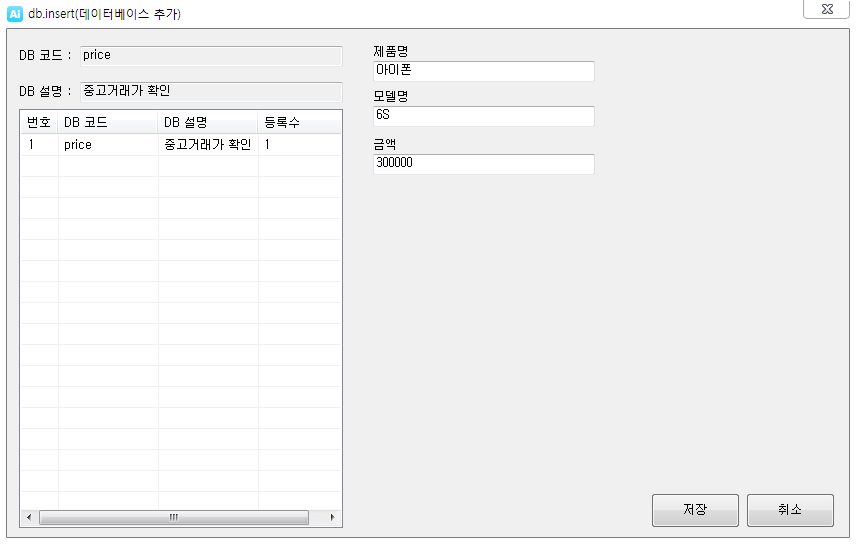This screenshot has width=856, height=544.
Task: Click the 저장 save button
Action: tap(695, 510)
